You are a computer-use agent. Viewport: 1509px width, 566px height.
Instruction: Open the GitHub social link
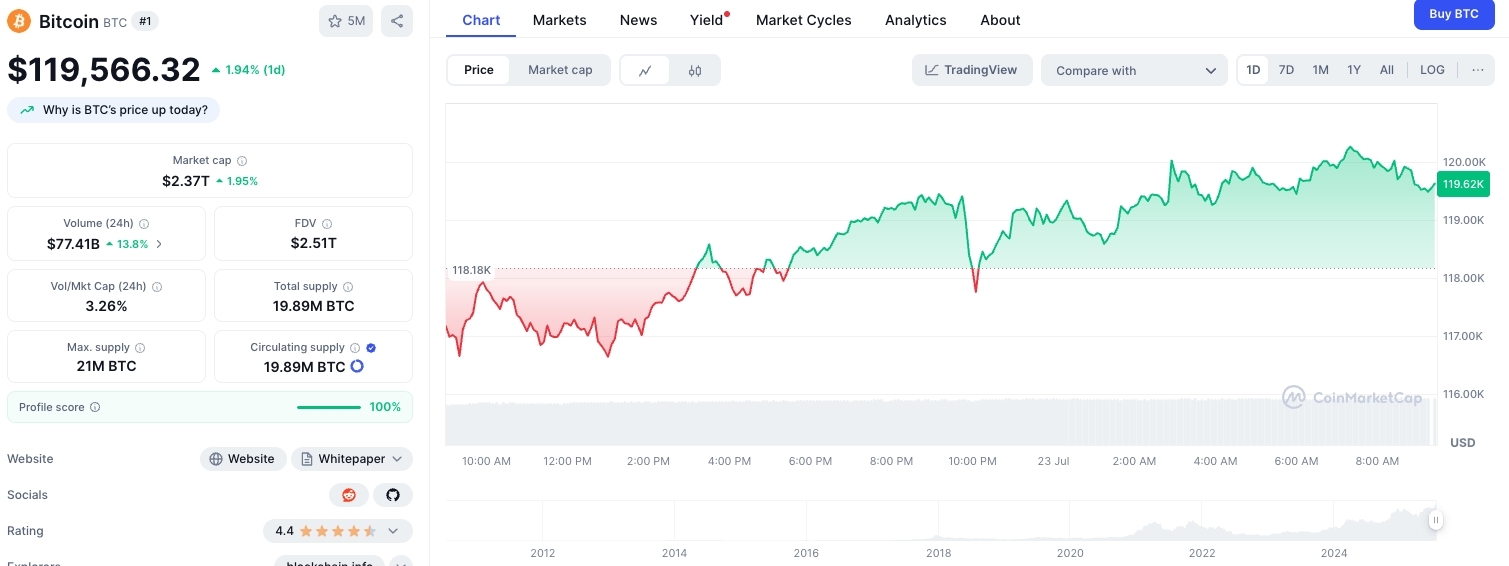393,495
